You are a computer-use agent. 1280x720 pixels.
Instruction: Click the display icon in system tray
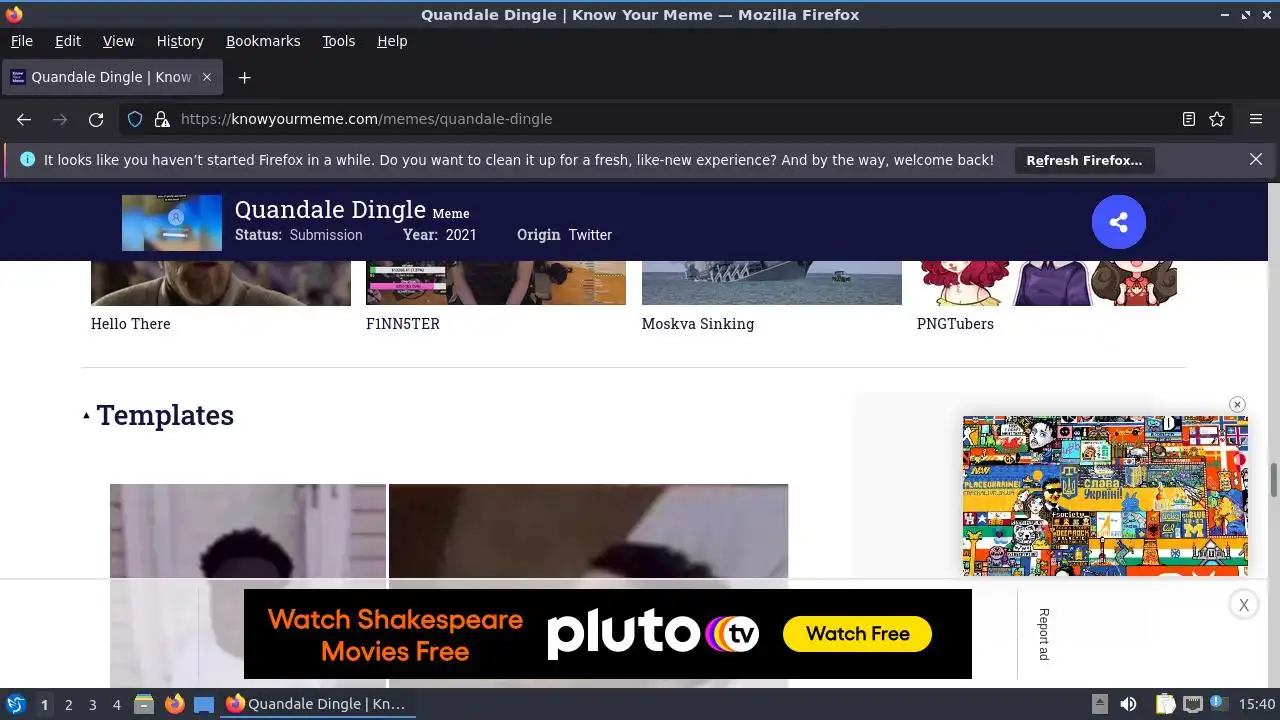pyautogui.click(x=1192, y=704)
